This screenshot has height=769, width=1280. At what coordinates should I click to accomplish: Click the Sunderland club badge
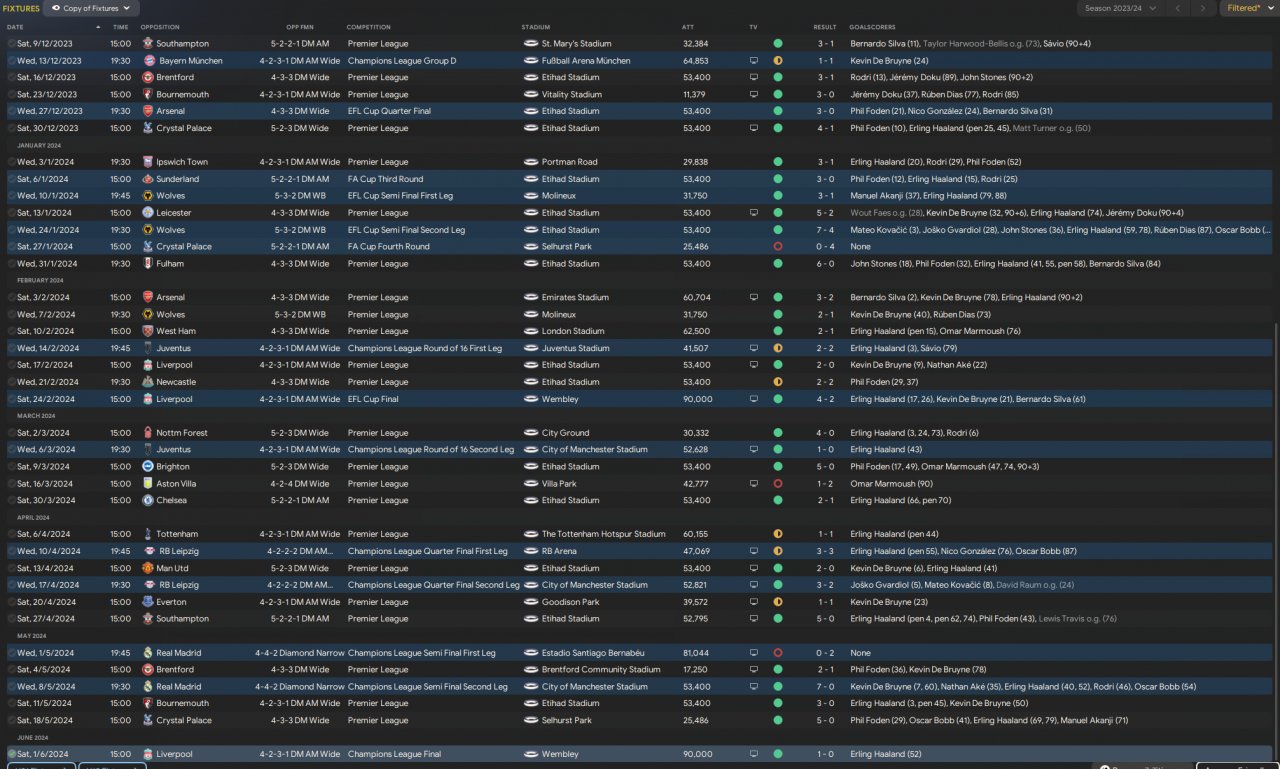point(148,179)
